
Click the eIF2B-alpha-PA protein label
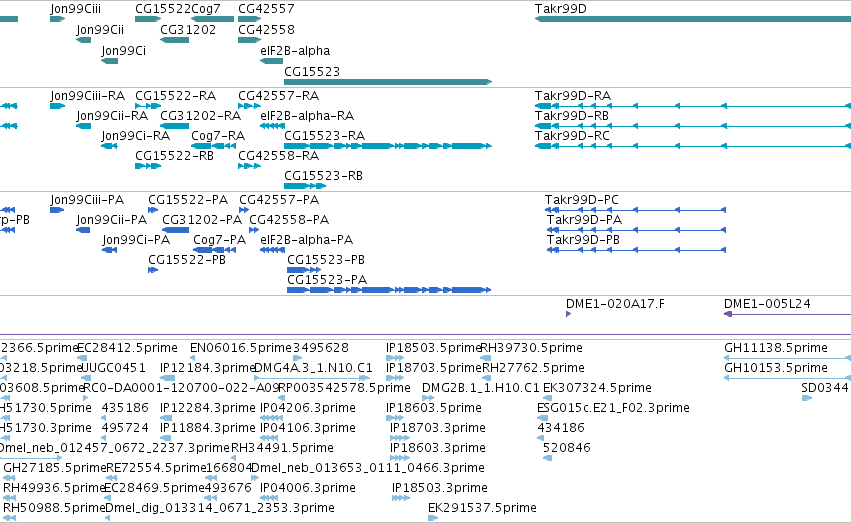click(306, 239)
